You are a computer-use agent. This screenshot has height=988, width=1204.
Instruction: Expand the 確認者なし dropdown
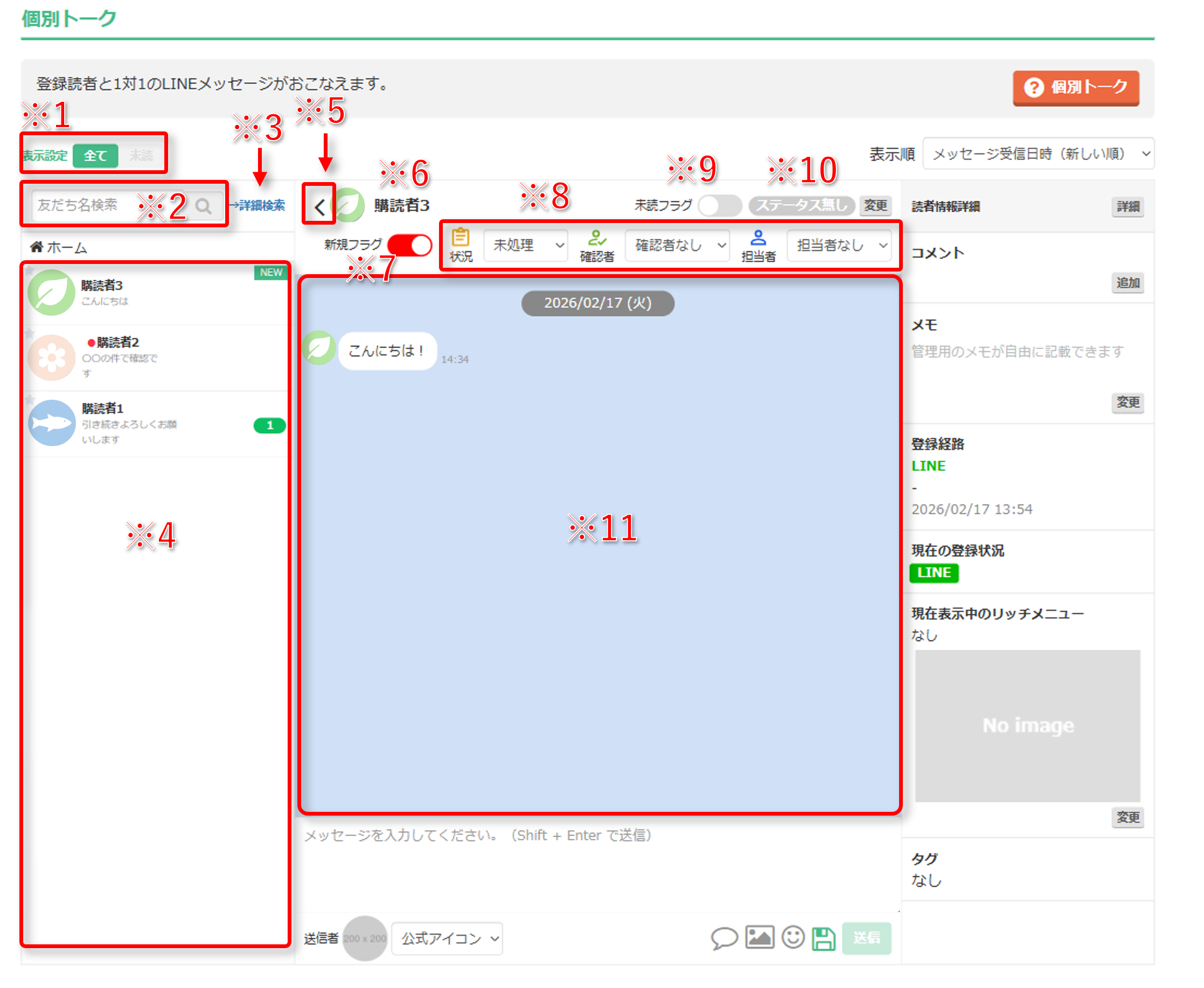coord(677,245)
